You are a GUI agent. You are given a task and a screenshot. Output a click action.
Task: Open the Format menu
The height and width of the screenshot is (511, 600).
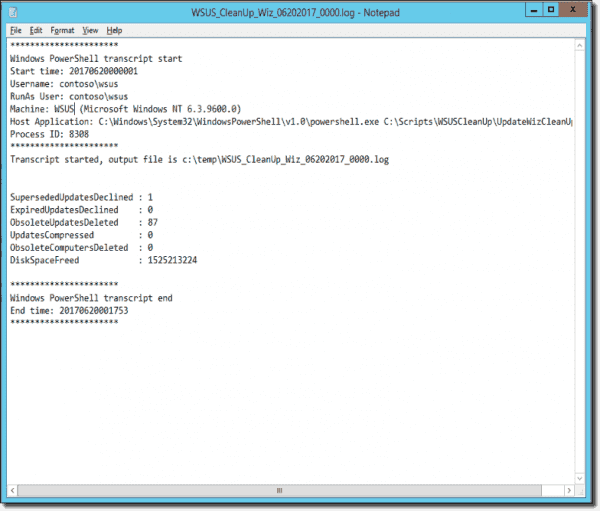tap(62, 30)
